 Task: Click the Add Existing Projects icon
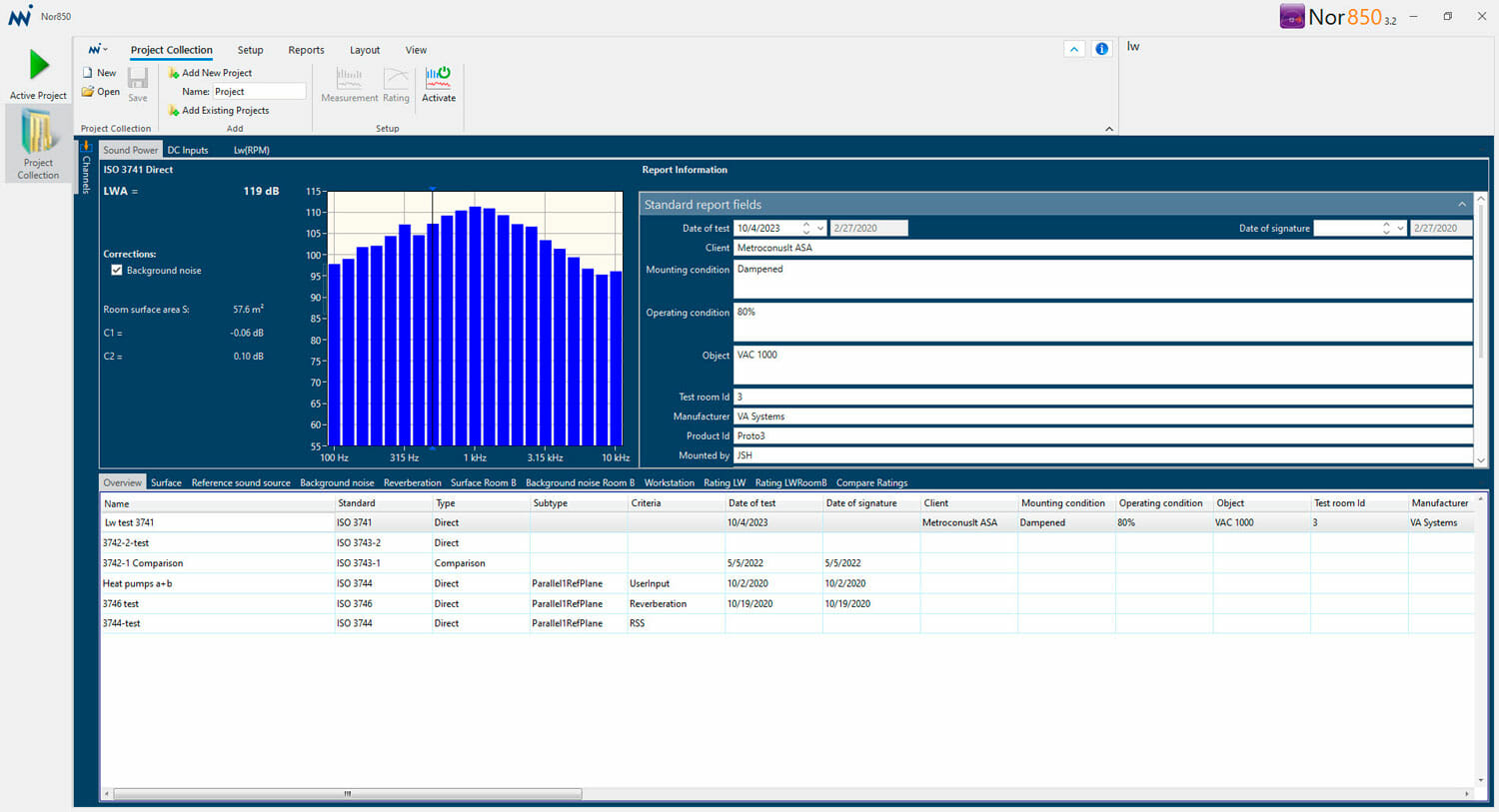click(174, 111)
